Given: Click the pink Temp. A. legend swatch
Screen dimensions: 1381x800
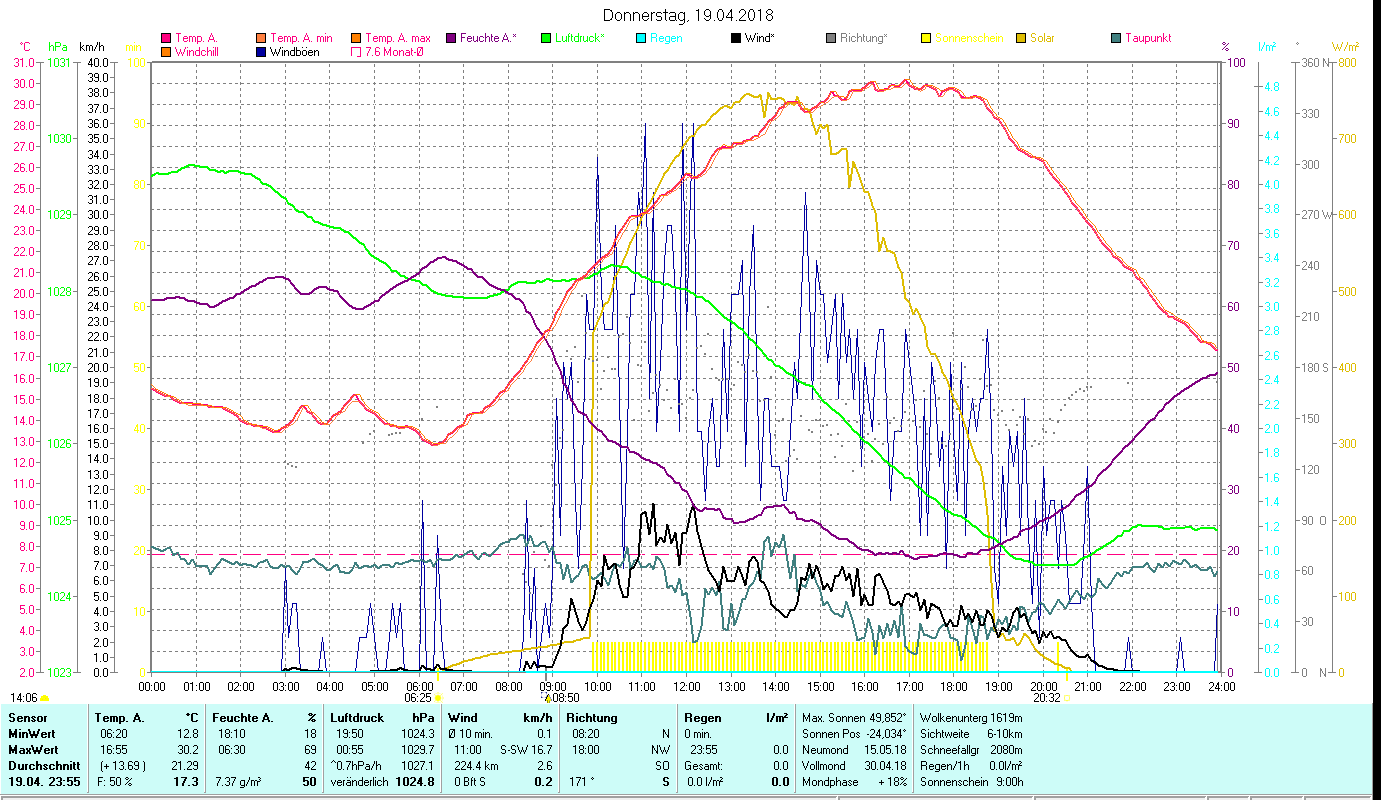Looking at the screenshot, I should coord(166,39).
